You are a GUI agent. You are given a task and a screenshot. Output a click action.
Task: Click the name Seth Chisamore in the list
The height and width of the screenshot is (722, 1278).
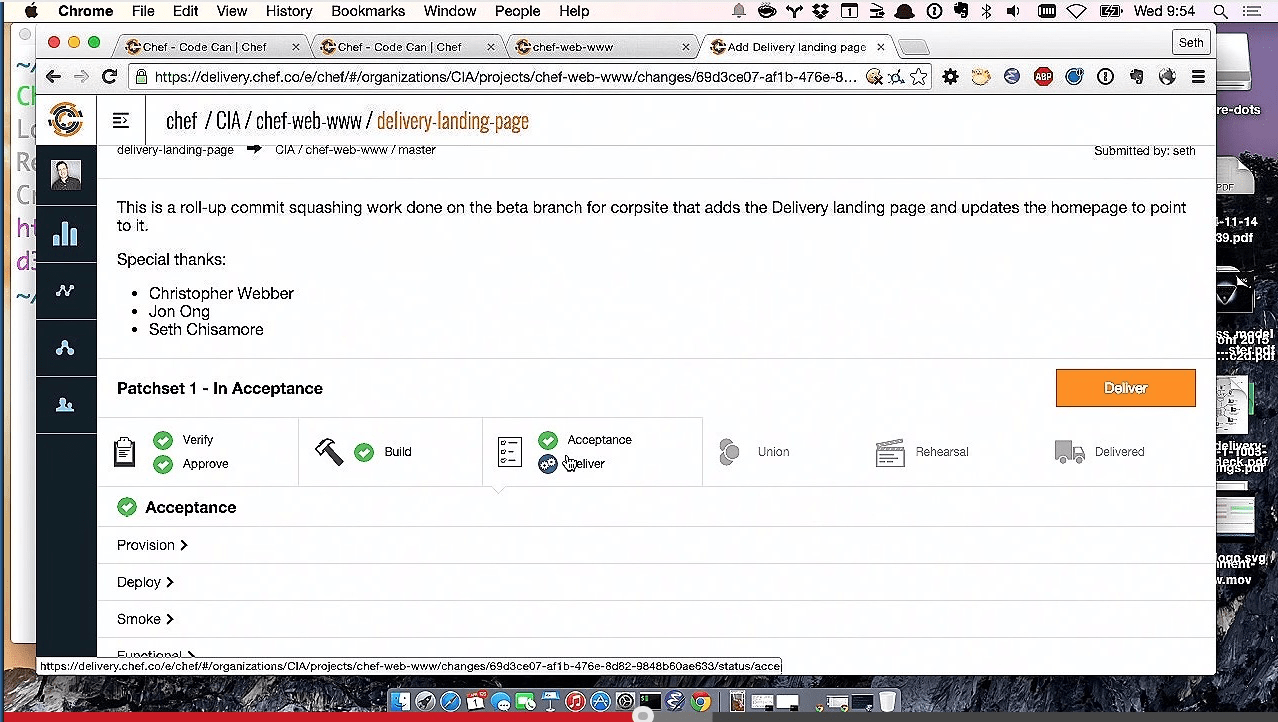pyautogui.click(x=206, y=329)
